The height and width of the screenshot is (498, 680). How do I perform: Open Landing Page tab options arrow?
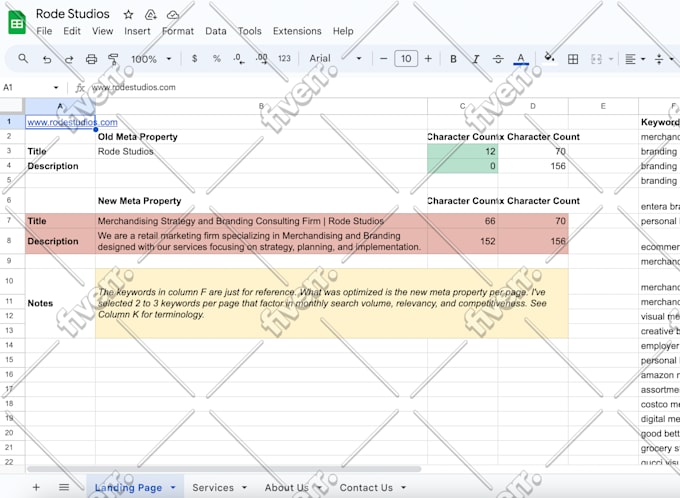click(x=173, y=488)
